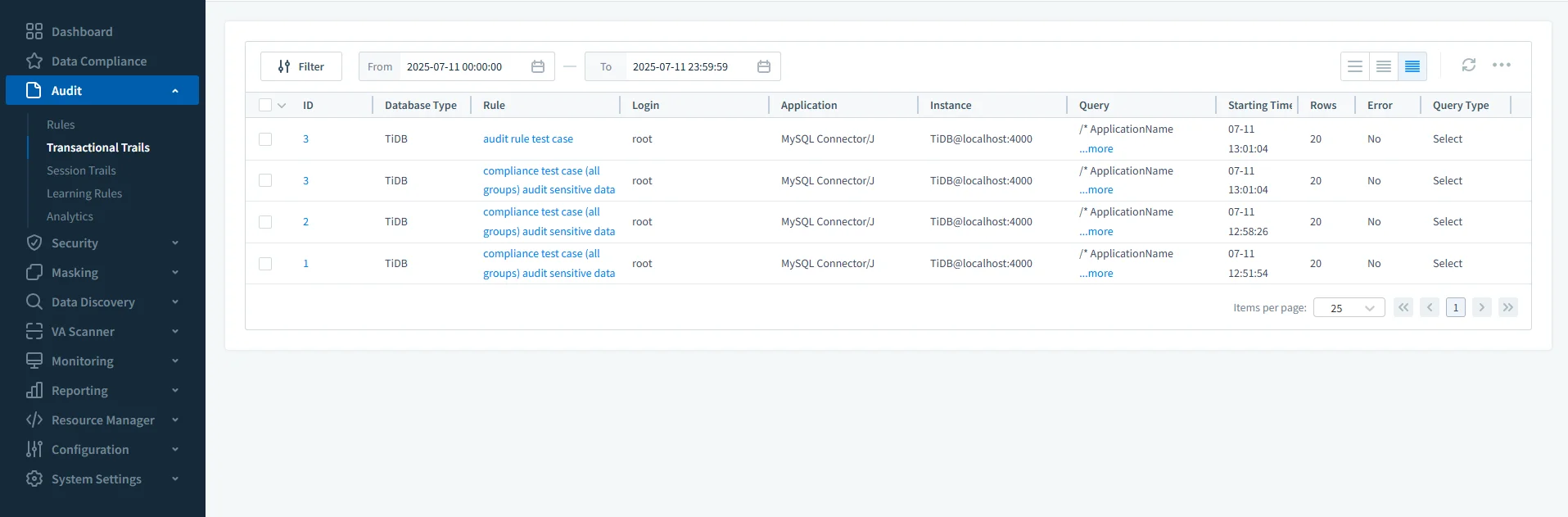This screenshot has width=1568, height=517.
Task: Tick the checkbox for the row with ID 1
Action: click(x=265, y=264)
